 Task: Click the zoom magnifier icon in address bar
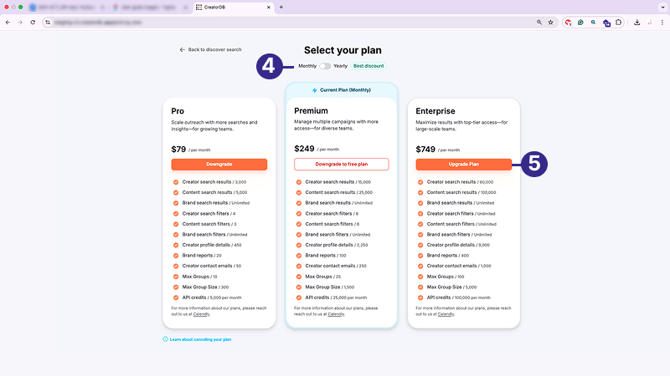tap(539, 22)
